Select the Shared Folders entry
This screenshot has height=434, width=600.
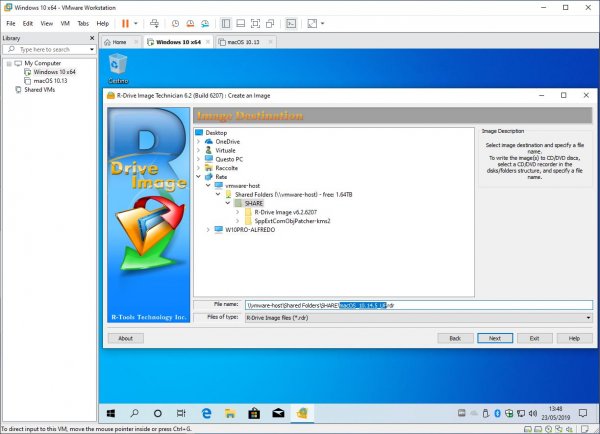293,194
